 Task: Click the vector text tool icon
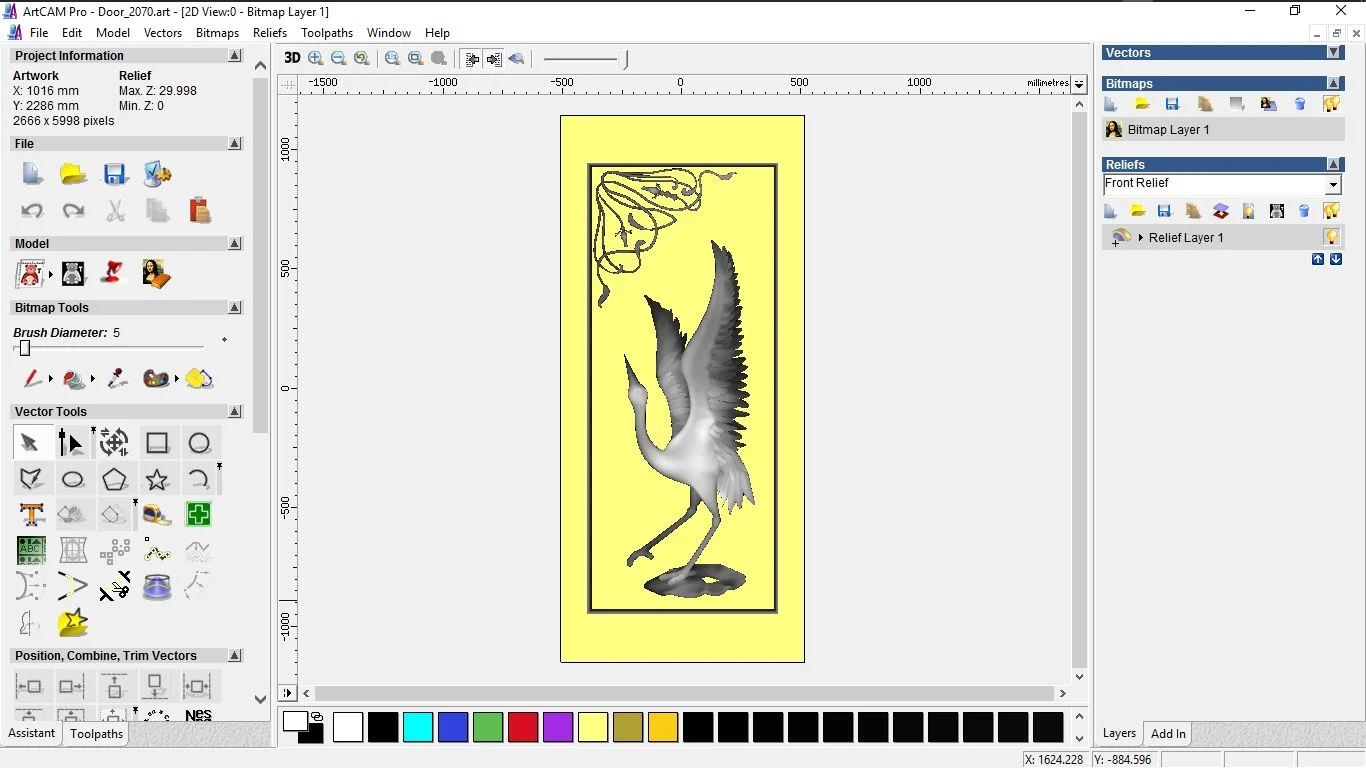tap(31, 515)
